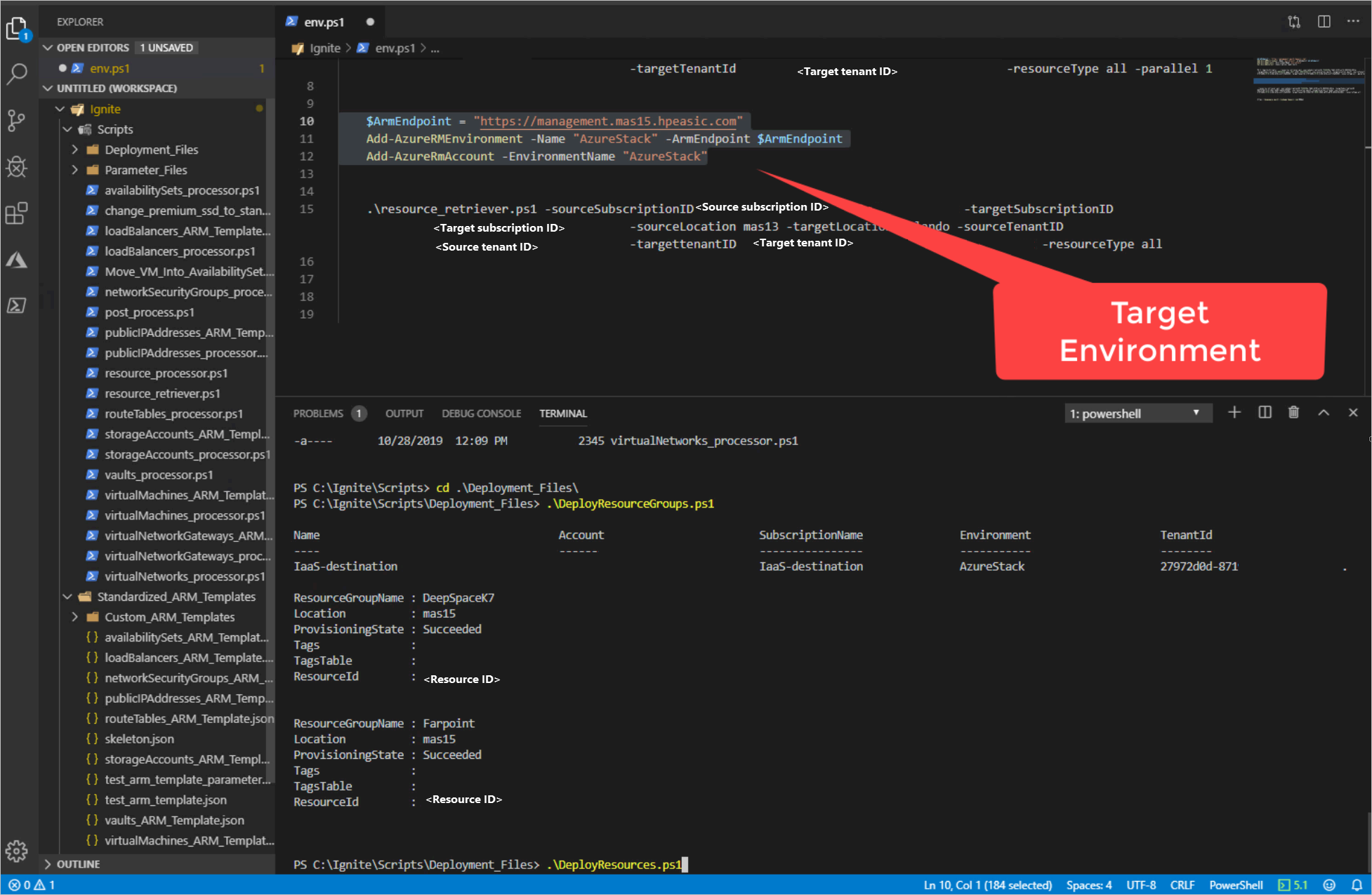1372x895 pixels.
Task: Click the Source Control icon in sidebar
Action: click(20, 118)
